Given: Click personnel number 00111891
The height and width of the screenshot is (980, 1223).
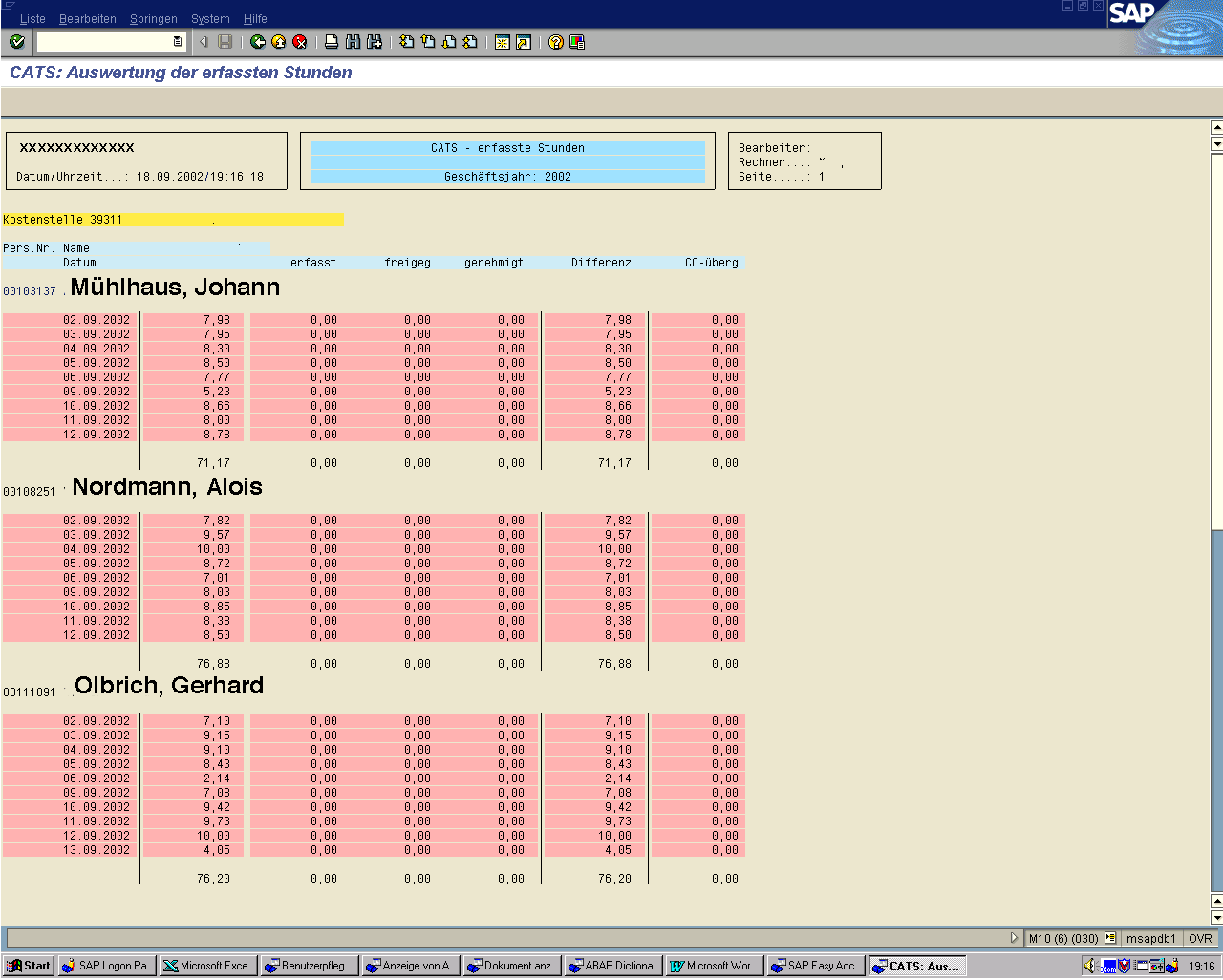Looking at the screenshot, I should [30, 692].
